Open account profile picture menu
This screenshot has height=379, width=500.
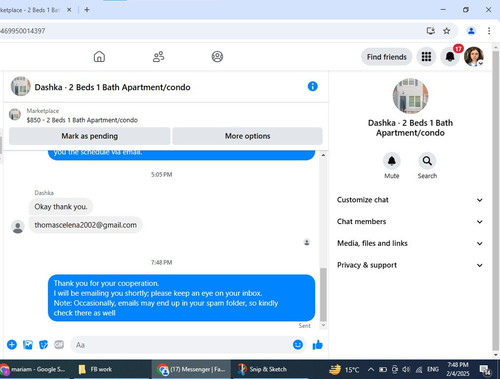[474, 57]
